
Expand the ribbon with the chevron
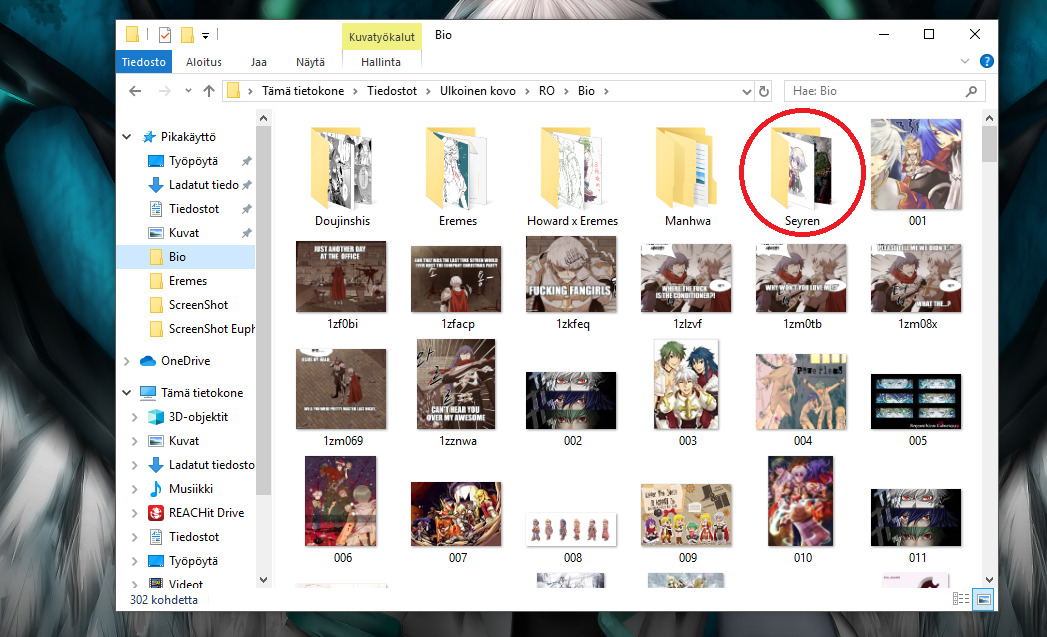964,61
